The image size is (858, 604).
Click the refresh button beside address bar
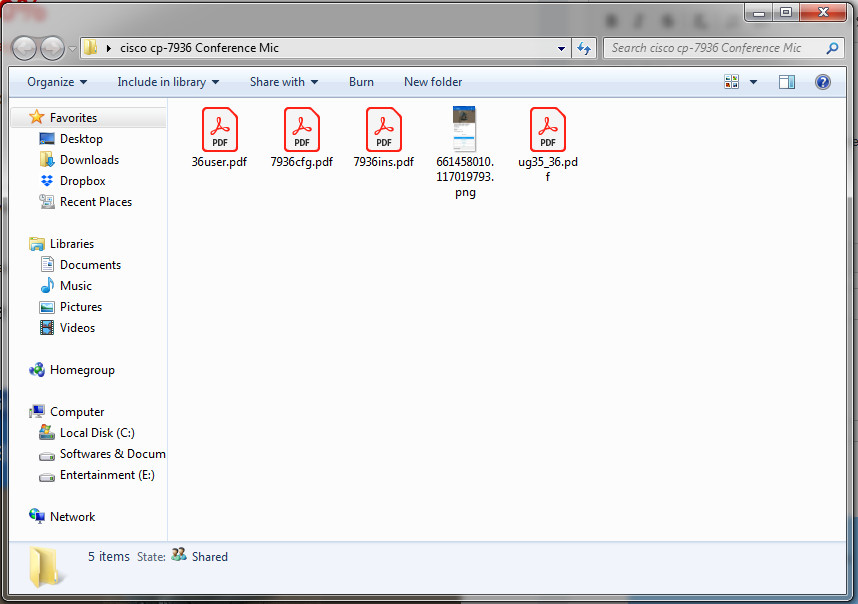[x=585, y=48]
